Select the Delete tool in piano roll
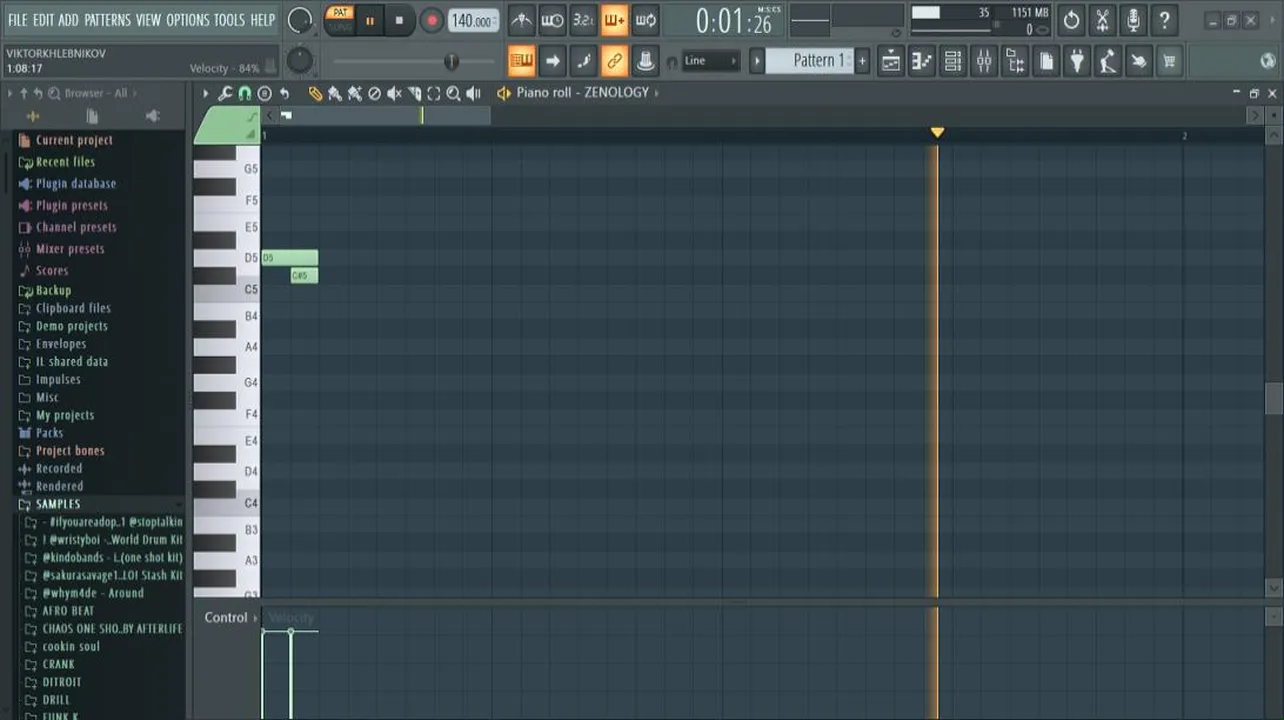 pos(375,93)
